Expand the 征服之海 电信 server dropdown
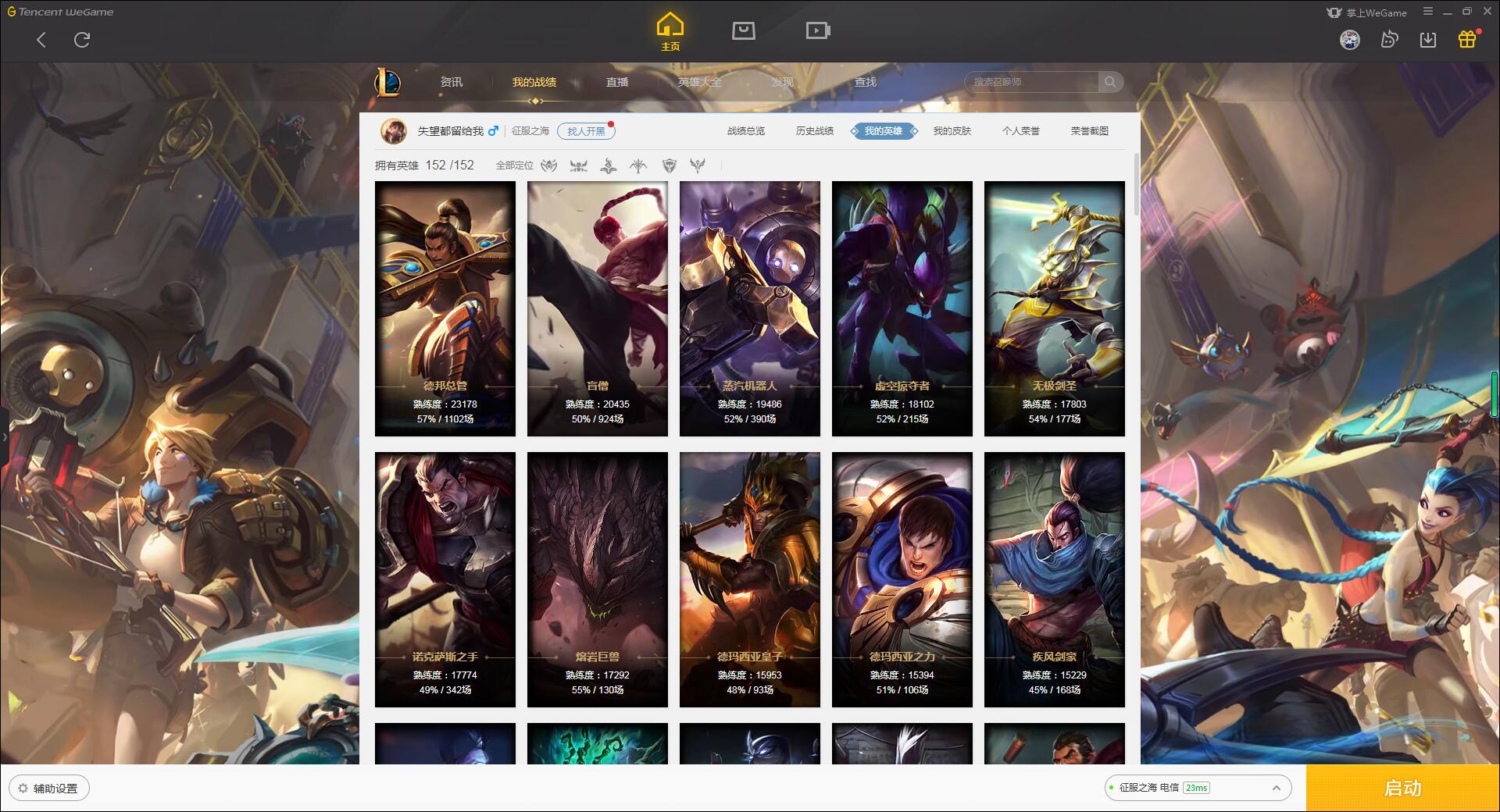Image resolution: width=1500 pixels, height=812 pixels. (x=1198, y=788)
